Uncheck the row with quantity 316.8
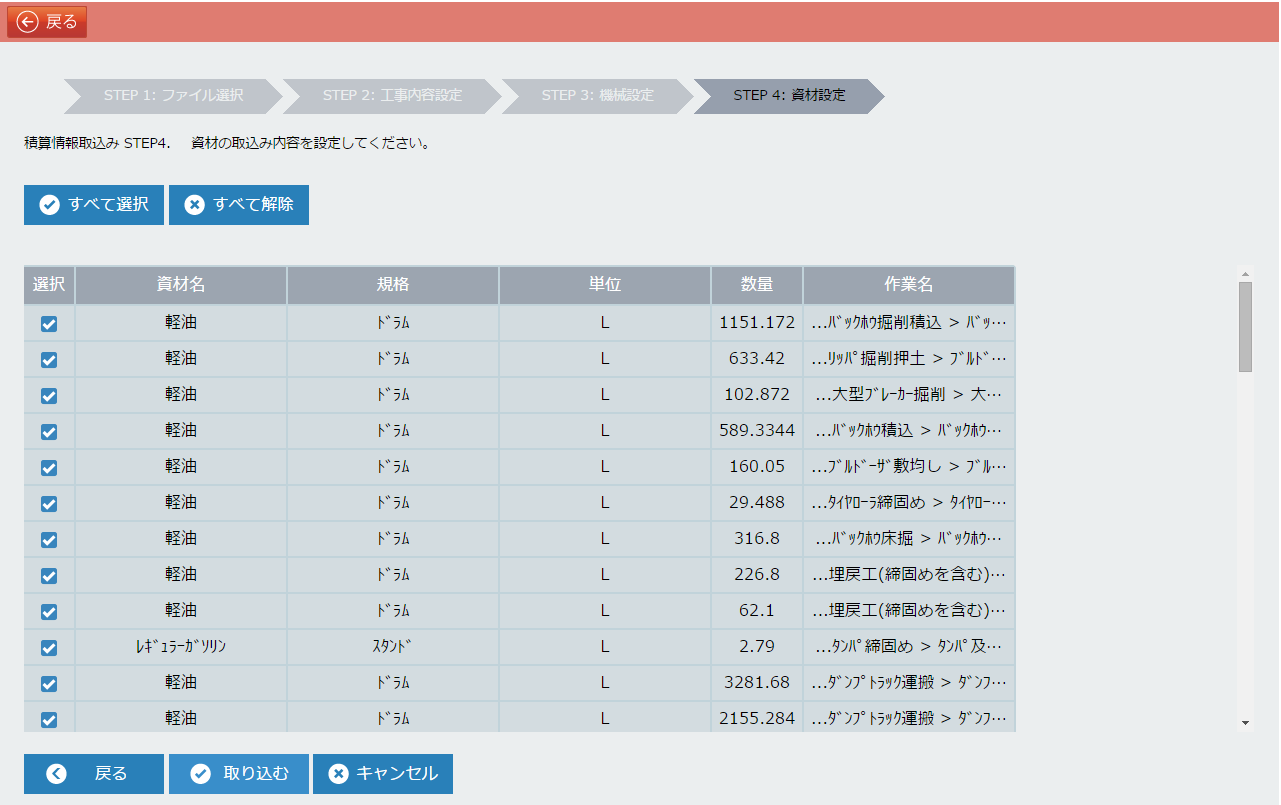 tap(49, 540)
